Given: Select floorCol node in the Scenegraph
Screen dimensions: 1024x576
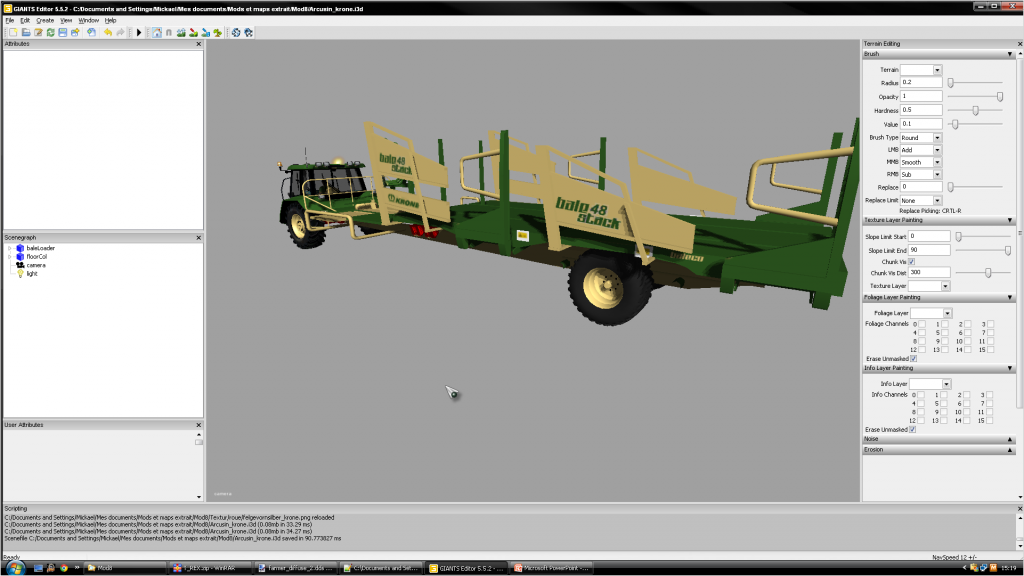Looking at the screenshot, I should pyautogui.click(x=37, y=257).
